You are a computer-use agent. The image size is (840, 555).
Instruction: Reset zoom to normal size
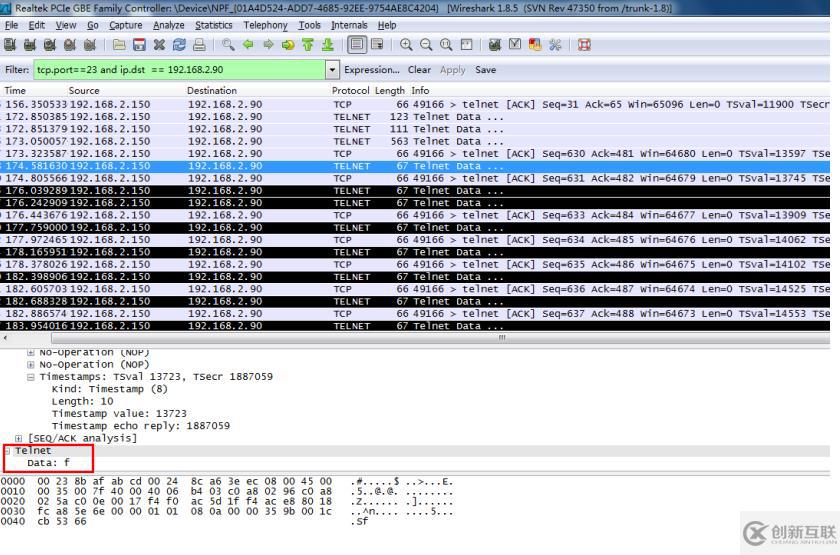click(446, 45)
